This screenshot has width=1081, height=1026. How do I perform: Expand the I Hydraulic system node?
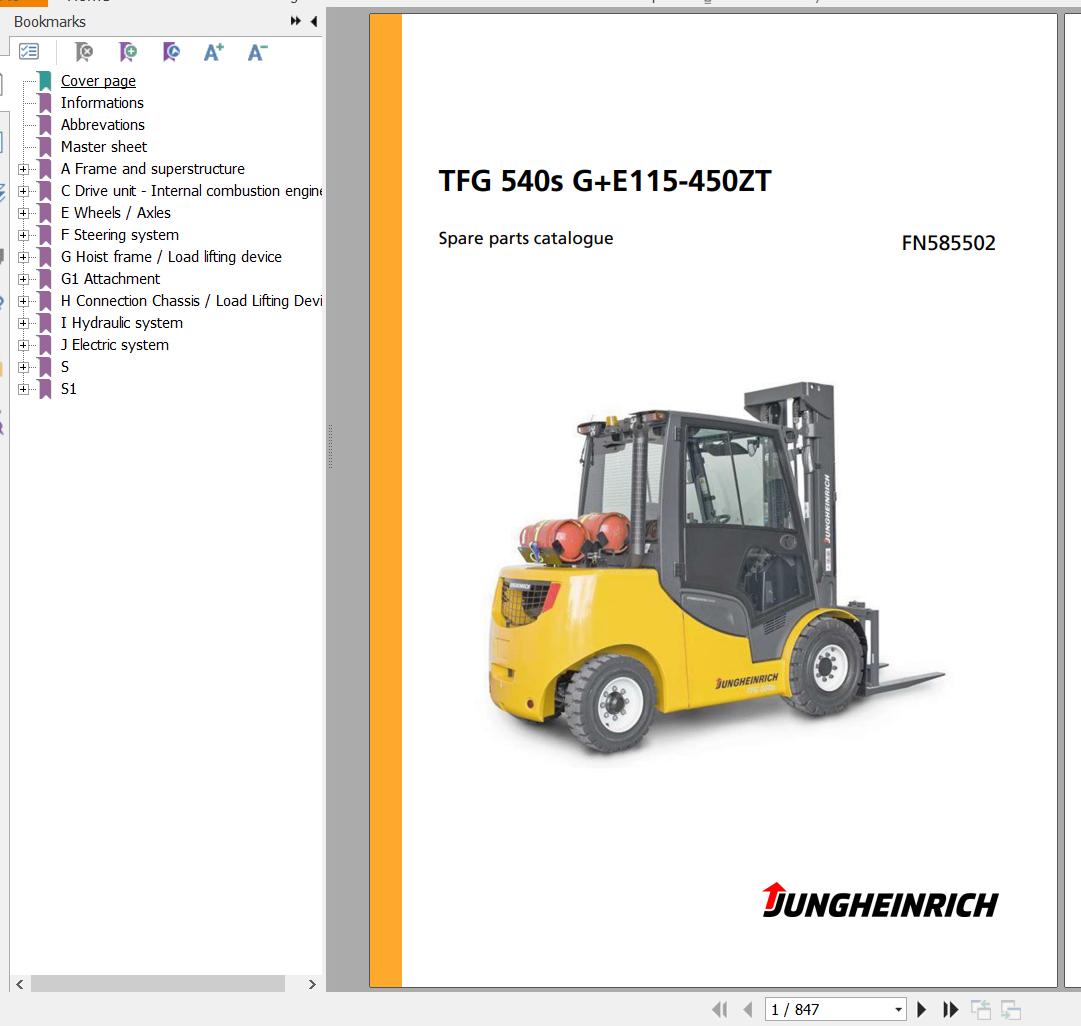(23, 323)
